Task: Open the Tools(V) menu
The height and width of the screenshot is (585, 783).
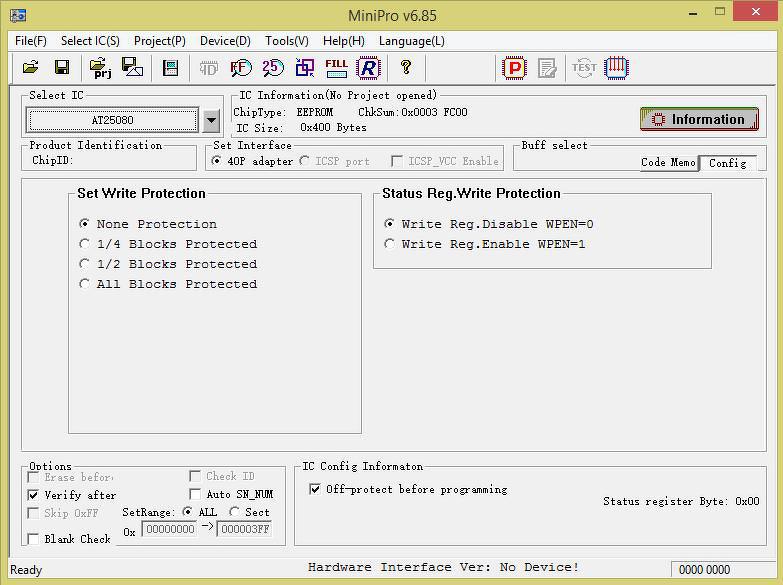Action: coord(287,41)
